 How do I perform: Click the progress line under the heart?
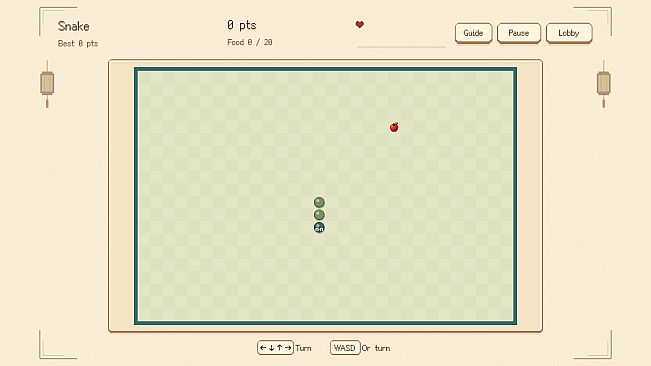pos(401,47)
